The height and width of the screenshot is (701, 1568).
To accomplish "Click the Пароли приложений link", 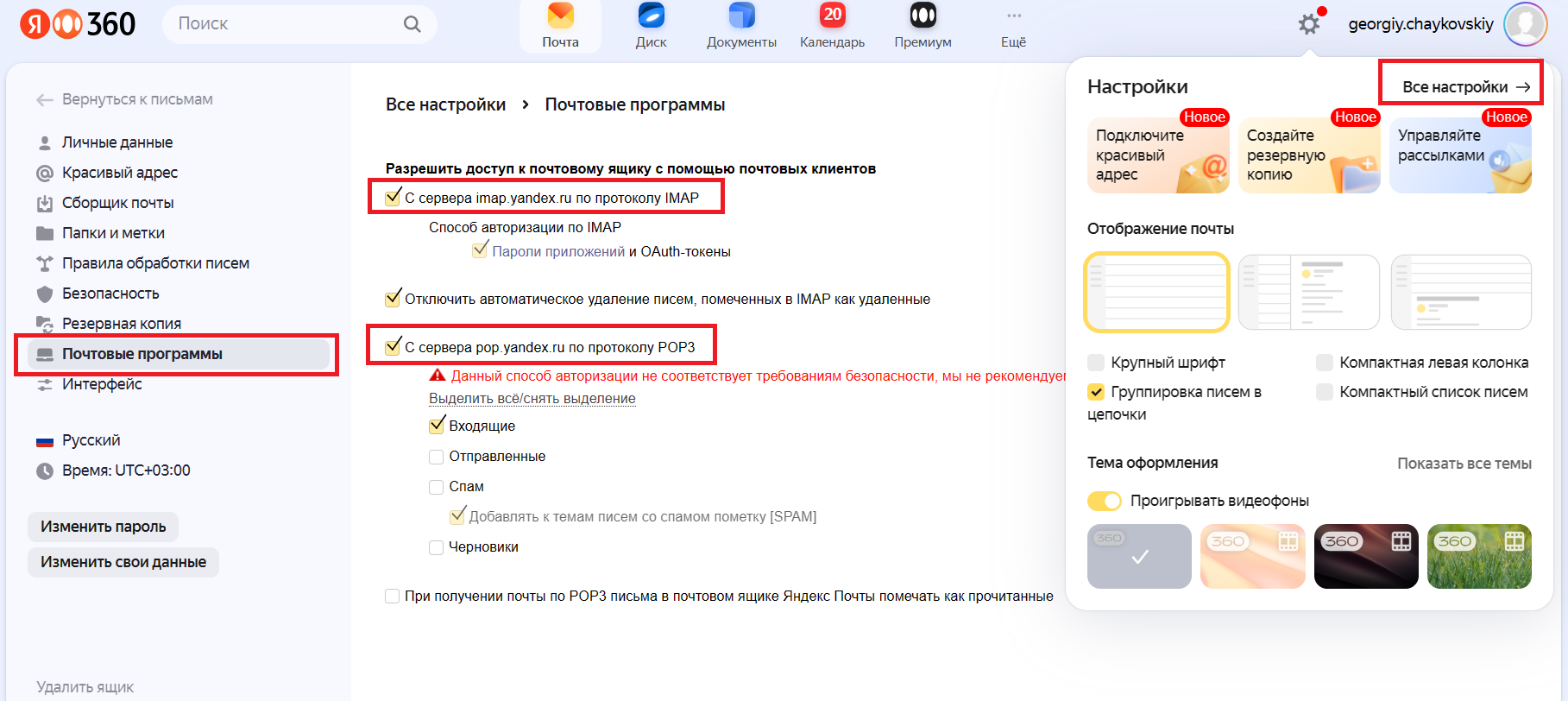I will tap(558, 251).
